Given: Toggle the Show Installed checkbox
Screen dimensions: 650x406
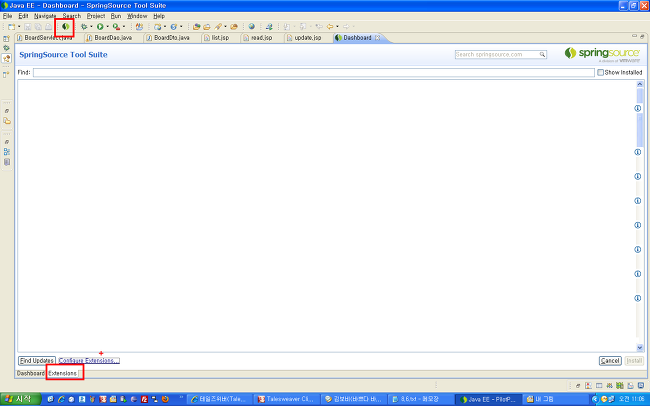Looking at the screenshot, I should click(x=600, y=73).
